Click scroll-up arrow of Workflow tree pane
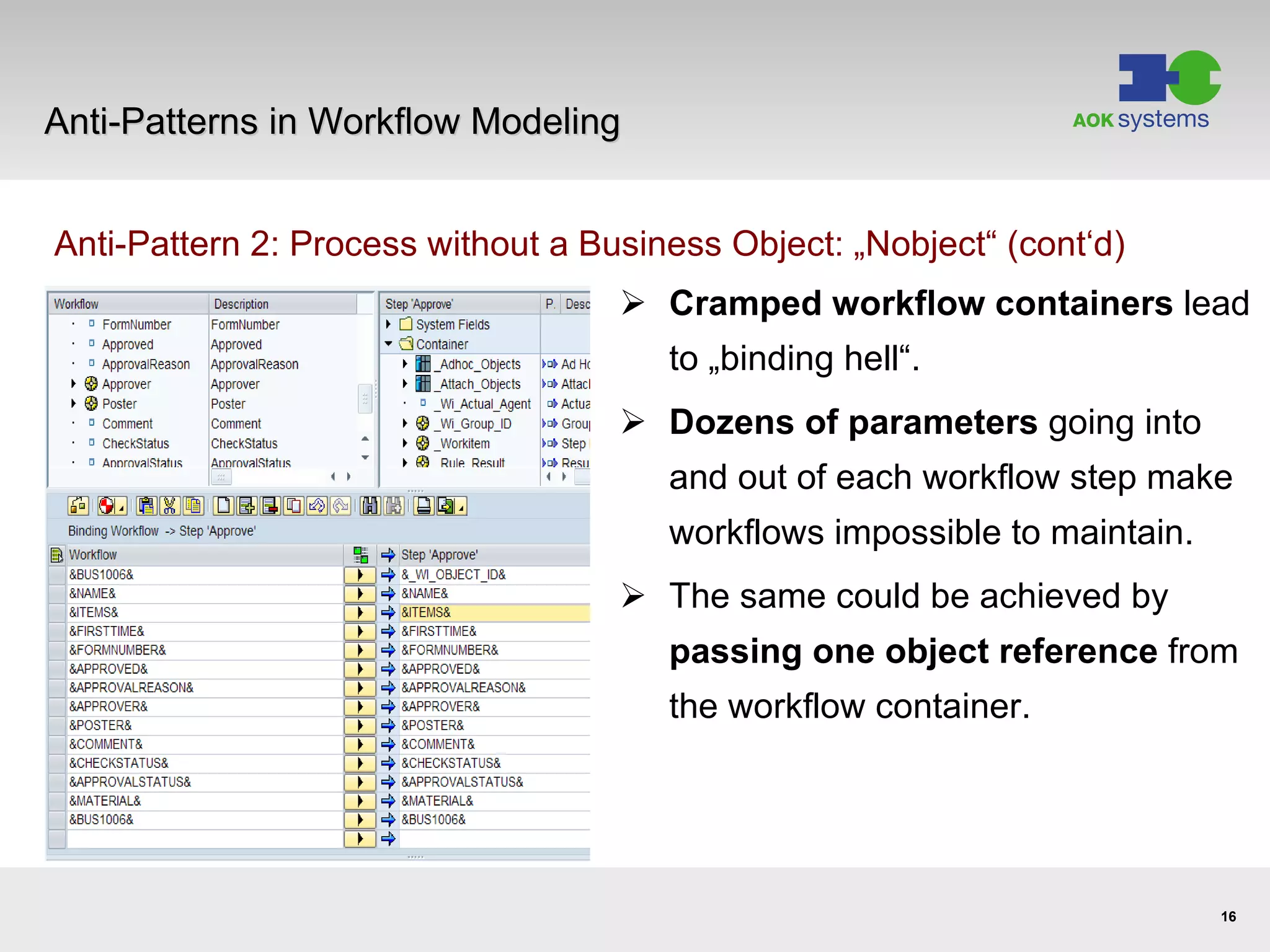 [365, 438]
